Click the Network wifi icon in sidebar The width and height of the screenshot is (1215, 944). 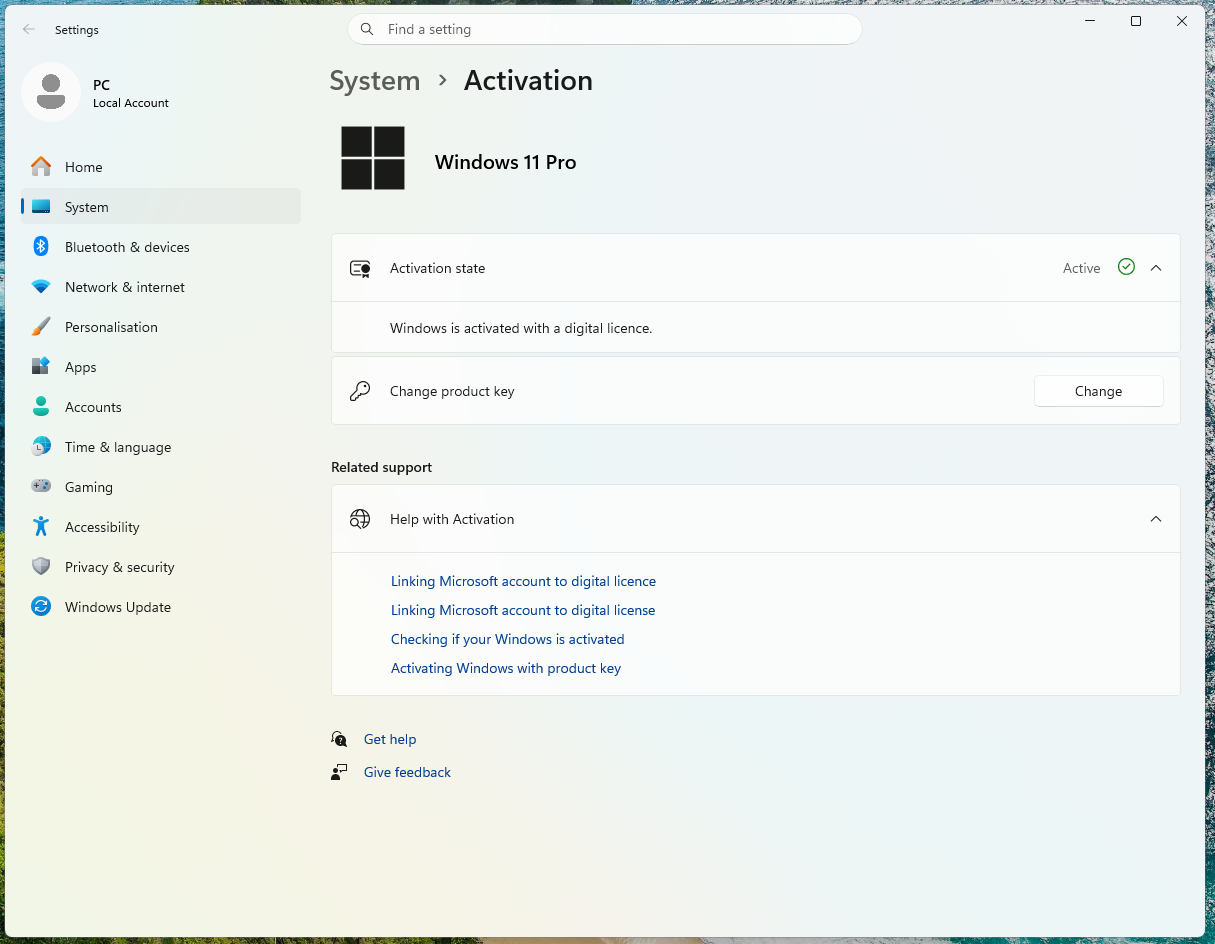click(x=41, y=287)
